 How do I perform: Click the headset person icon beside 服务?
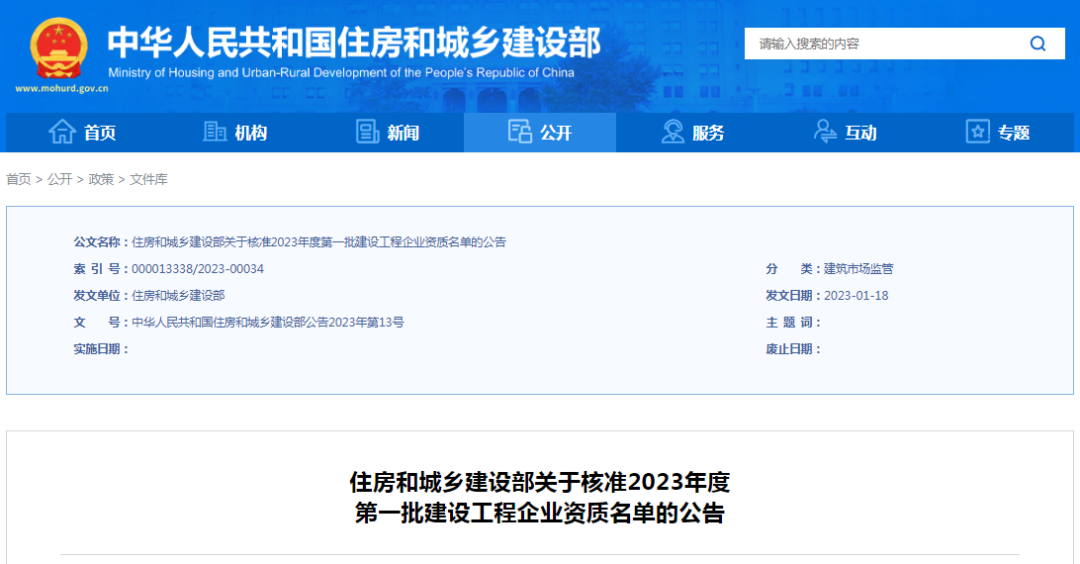pos(672,132)
